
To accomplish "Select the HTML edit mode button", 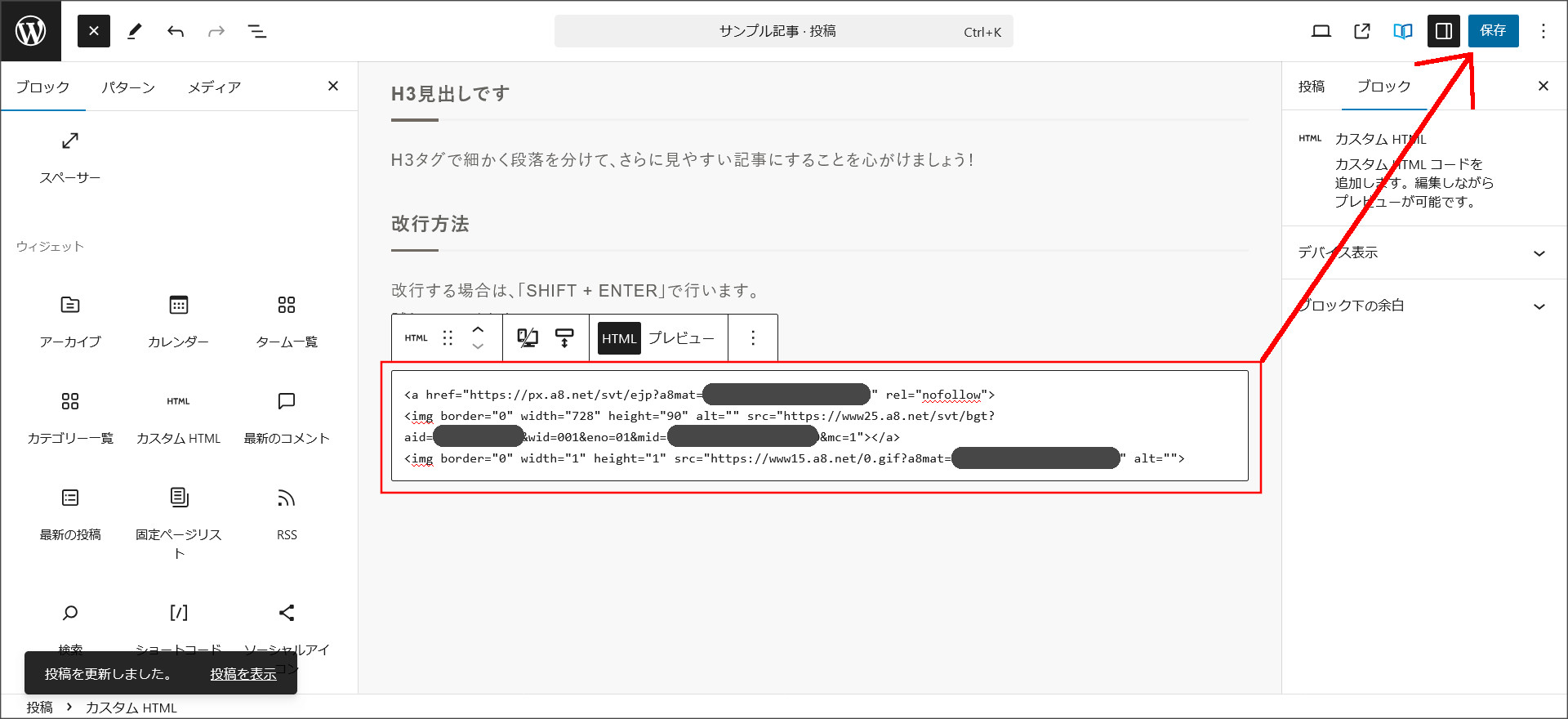I will pos(619,338).
